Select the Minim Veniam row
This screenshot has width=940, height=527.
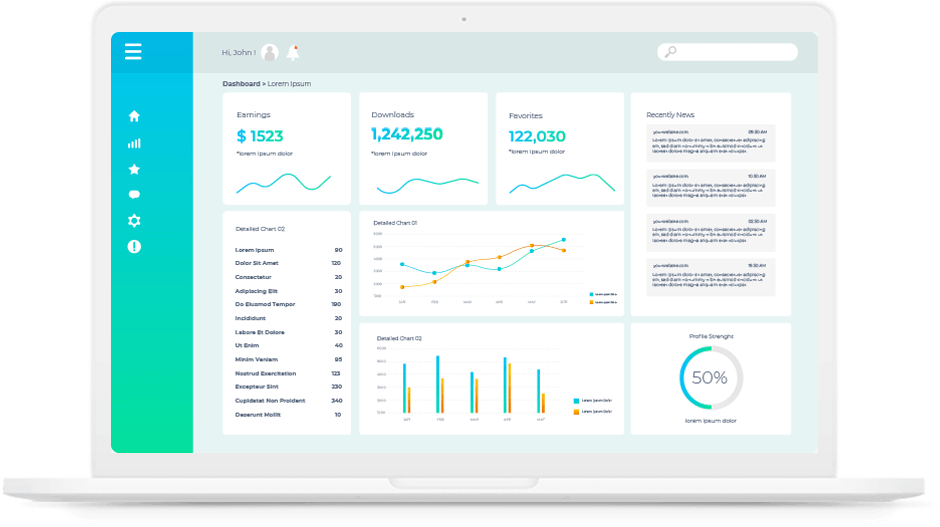[x=288, y=360]
